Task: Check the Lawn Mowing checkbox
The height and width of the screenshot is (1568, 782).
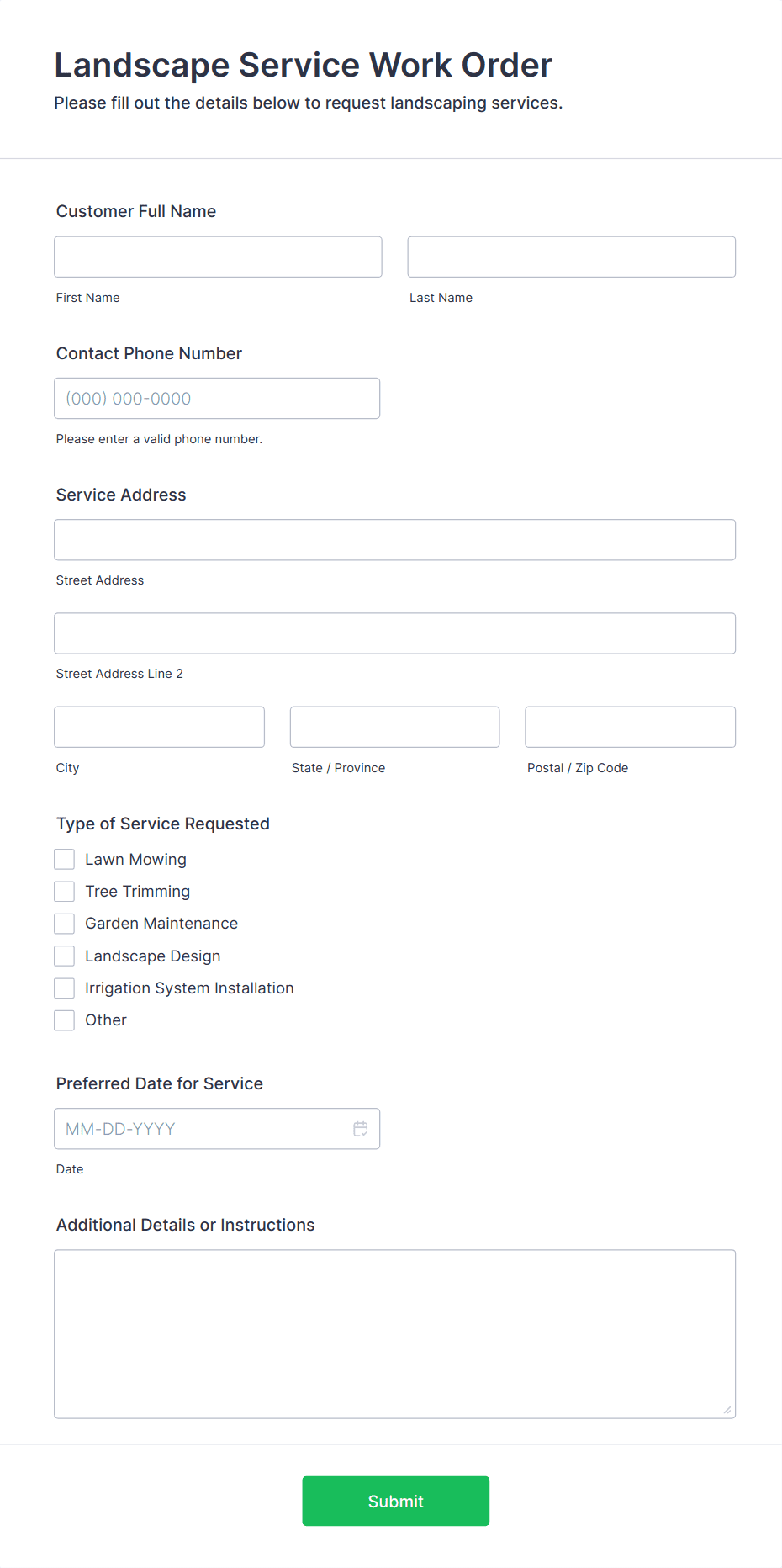Action: [x=65, y=859]
